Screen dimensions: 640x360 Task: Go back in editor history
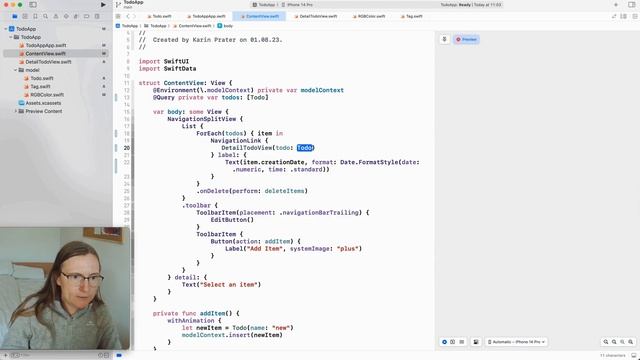[x=128, y=16]
